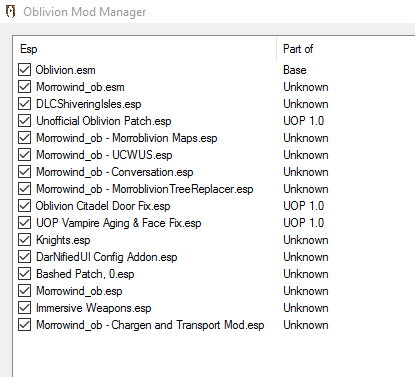Select Morrowind_ob - Morroblivion Maps.esp name
The height and width of the screenshot is (377, 415).
coord(127,138)
